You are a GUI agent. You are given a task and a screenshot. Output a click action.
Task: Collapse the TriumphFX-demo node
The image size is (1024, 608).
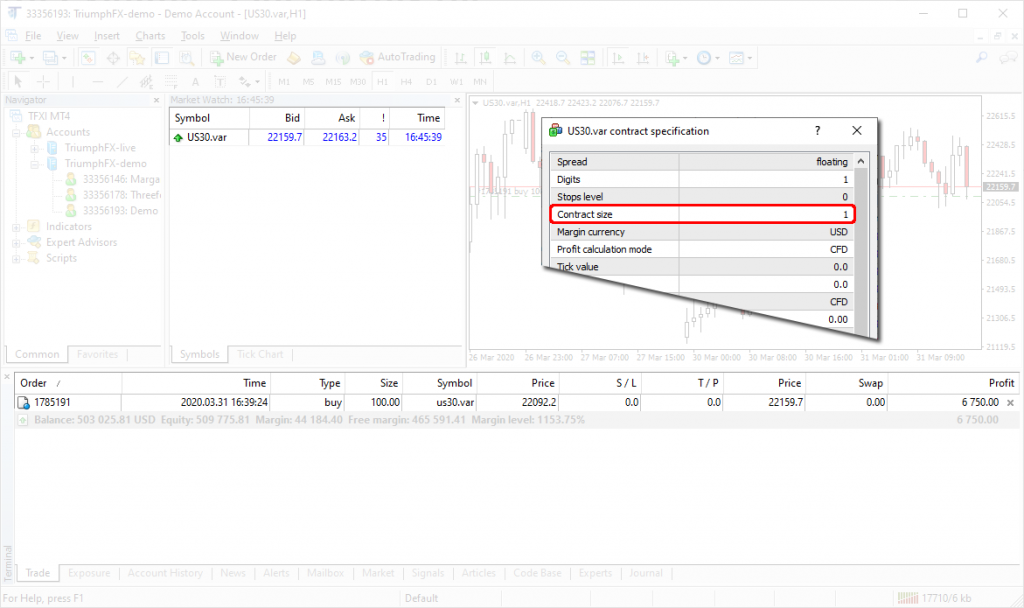coord(34,164)
